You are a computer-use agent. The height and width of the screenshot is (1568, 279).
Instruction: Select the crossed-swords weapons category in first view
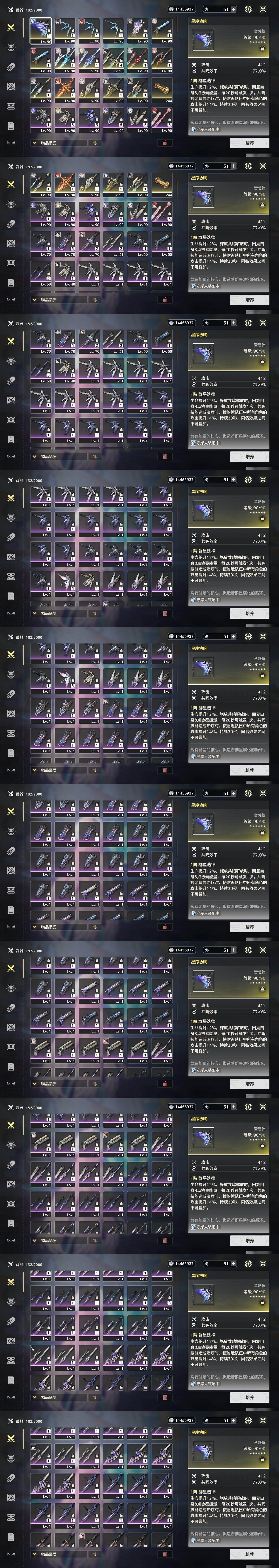[x=11, y=27]
